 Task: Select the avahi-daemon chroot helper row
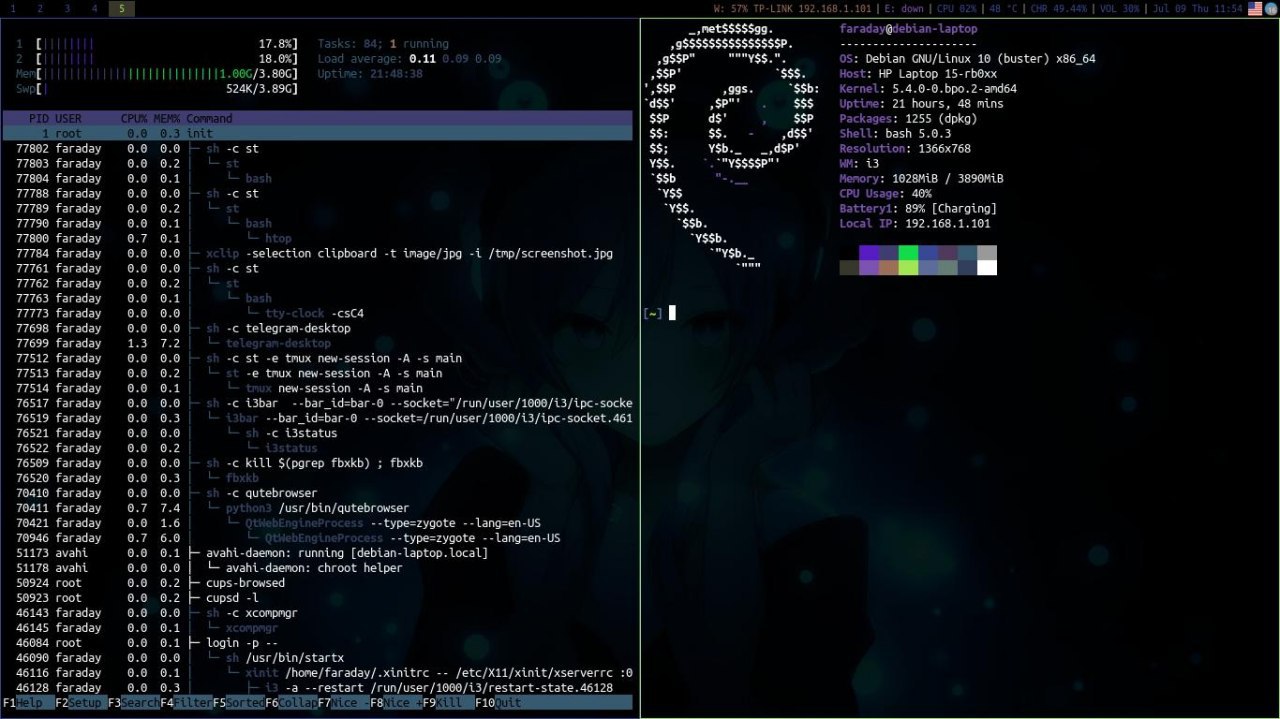click(318, 568)
